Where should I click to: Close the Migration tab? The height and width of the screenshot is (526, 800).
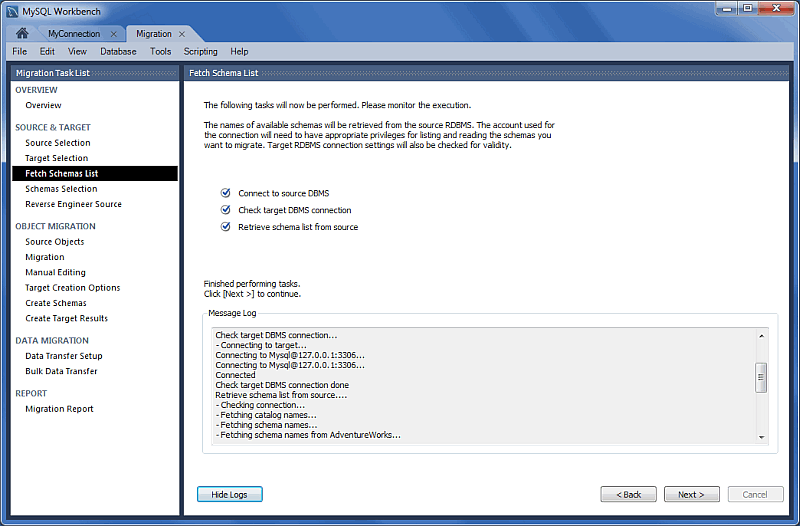click(182, 34)
